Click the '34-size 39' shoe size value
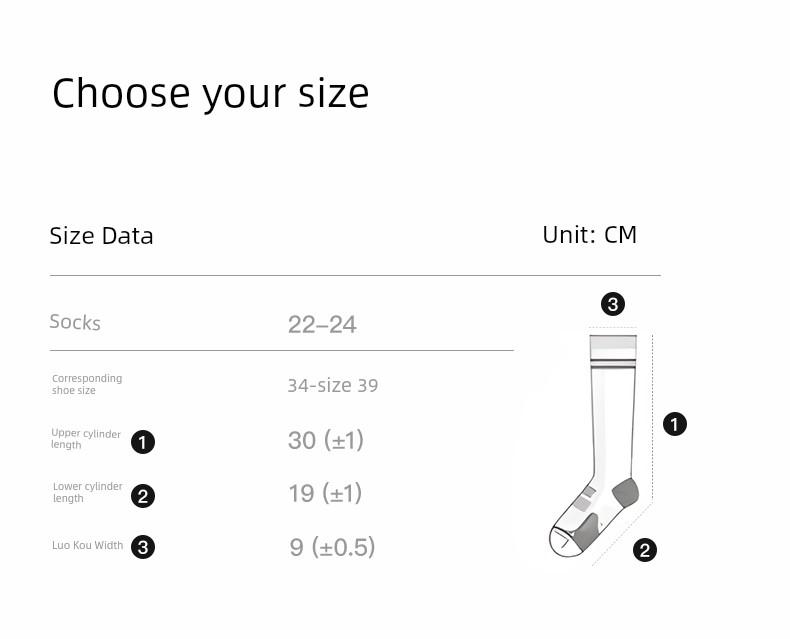Screen dimensions: 790x639 coord(333,386)
